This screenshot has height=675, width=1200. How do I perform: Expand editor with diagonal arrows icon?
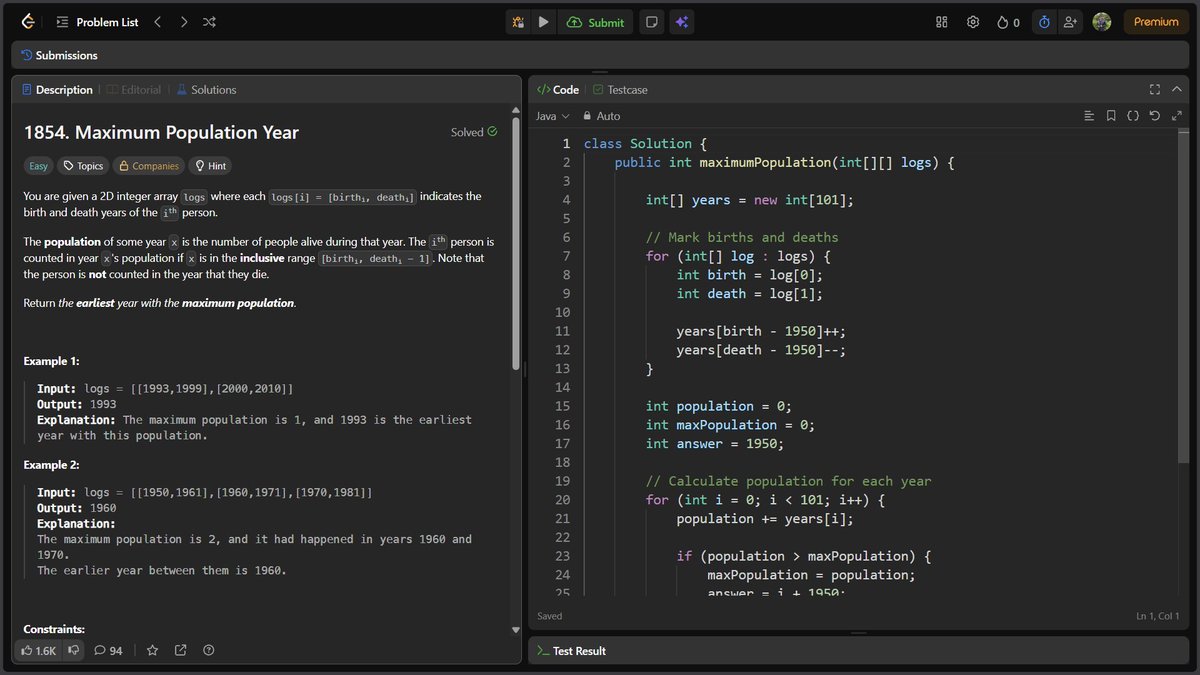(1177, 116)
